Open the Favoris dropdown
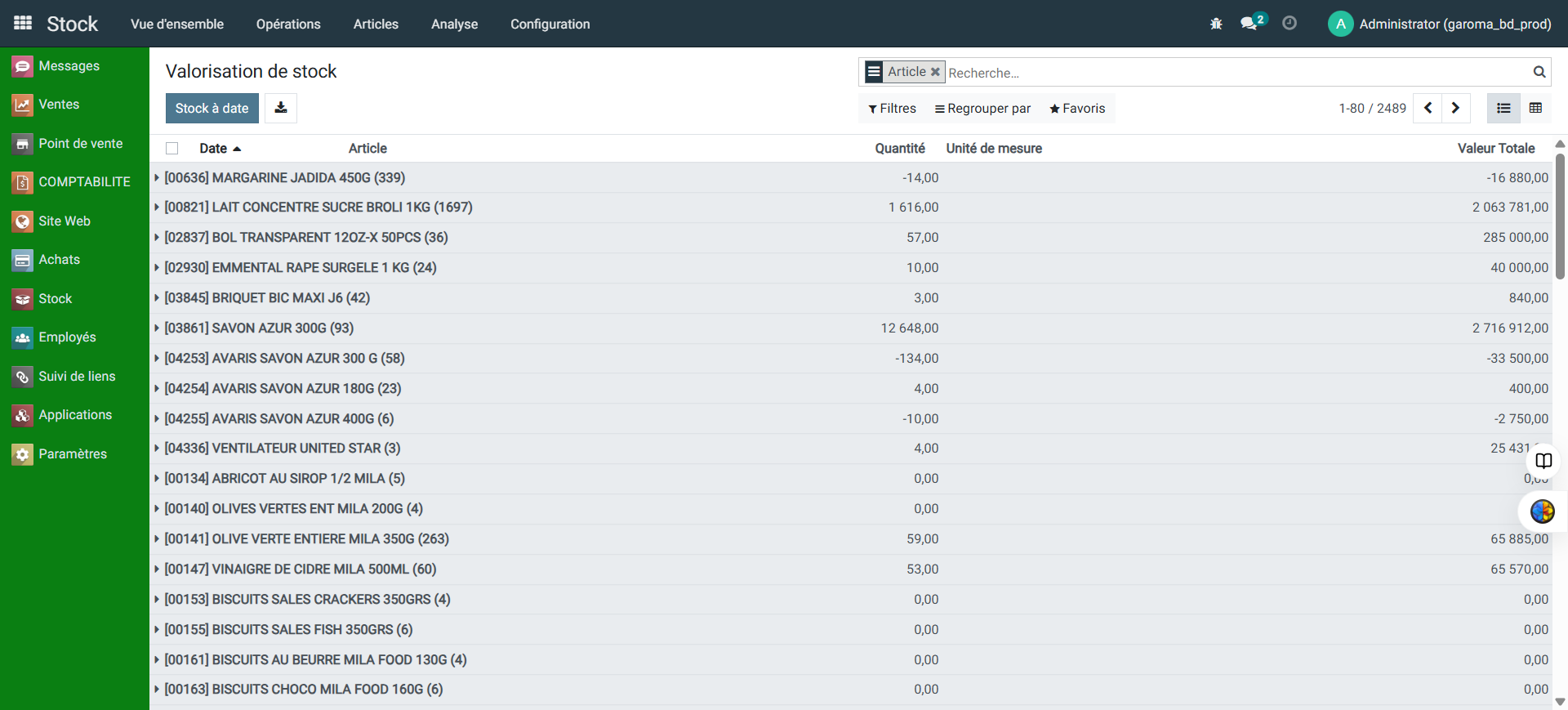The height and width of the screenshot is (710, 1568). [x=1077, y=109]
